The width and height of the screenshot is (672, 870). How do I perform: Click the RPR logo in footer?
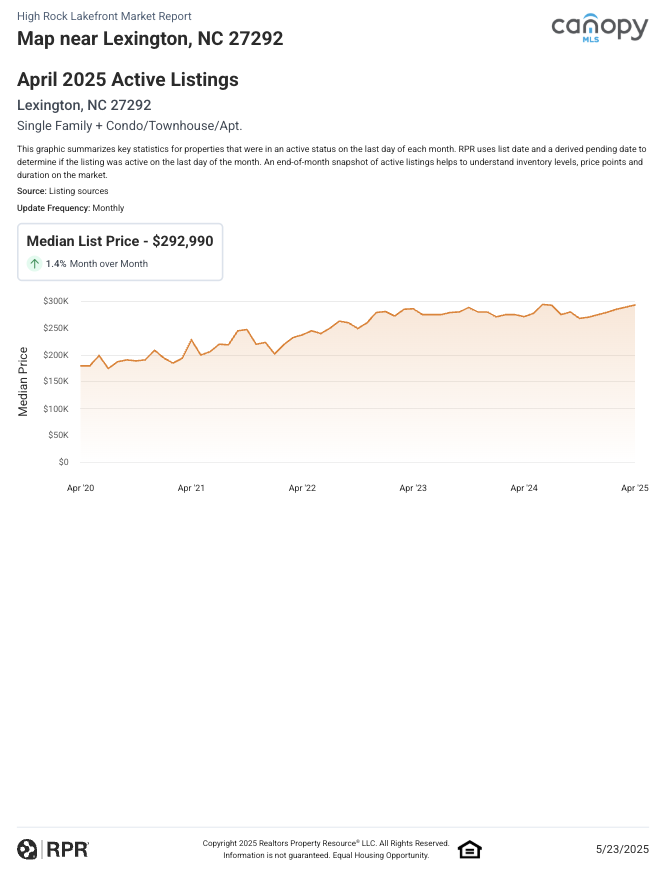pyautogui.click(x=53, y=849)
